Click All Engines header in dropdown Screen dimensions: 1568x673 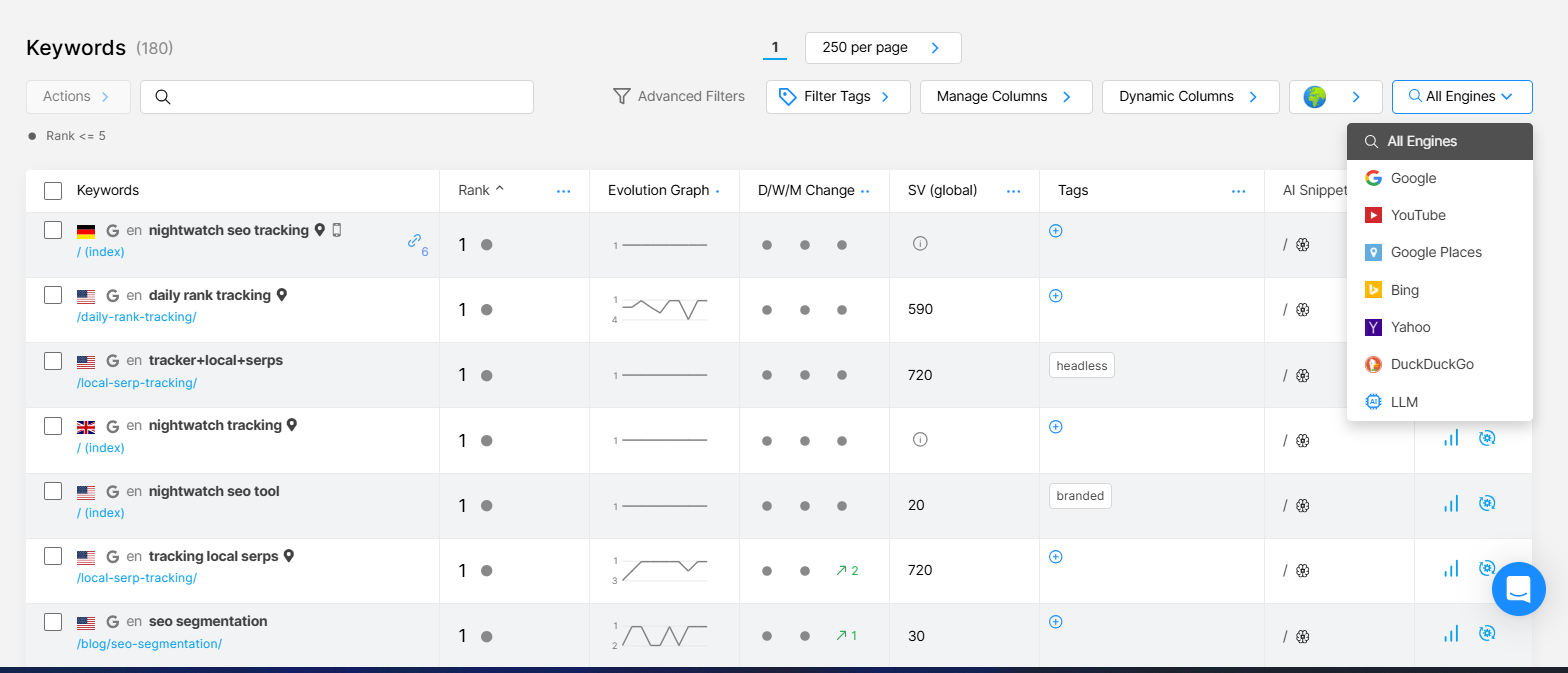click(x=1439, y=141)
